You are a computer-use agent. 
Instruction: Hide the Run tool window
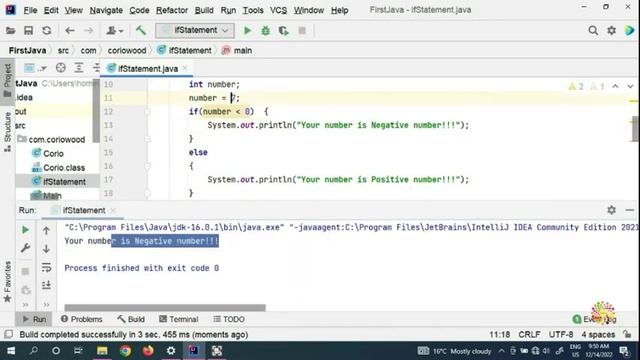[x=629, y=210]
